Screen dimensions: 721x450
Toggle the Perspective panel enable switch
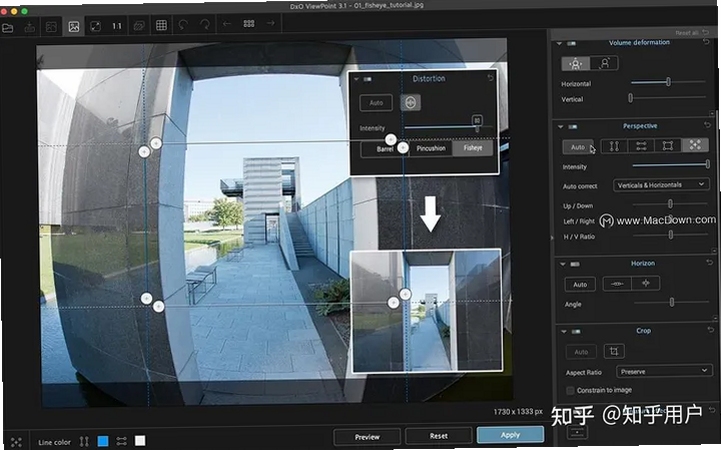point(573,127)
